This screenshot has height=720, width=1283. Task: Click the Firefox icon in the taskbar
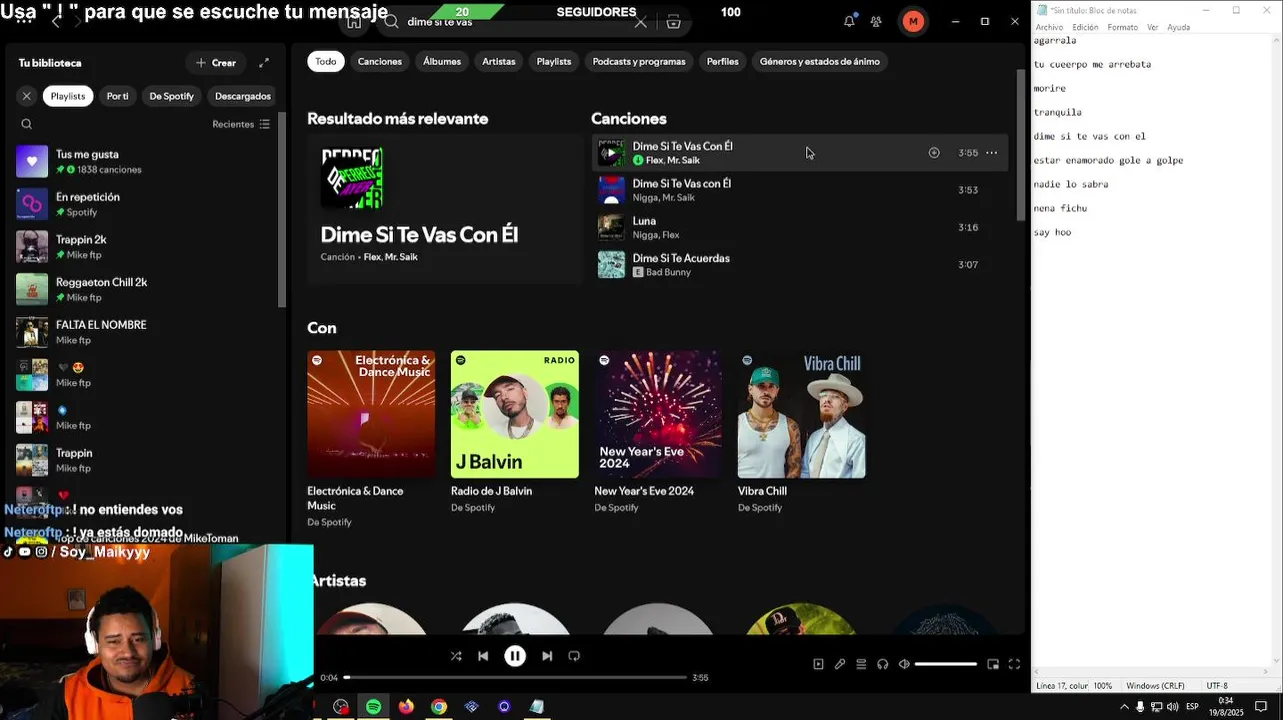click(406, 707)
